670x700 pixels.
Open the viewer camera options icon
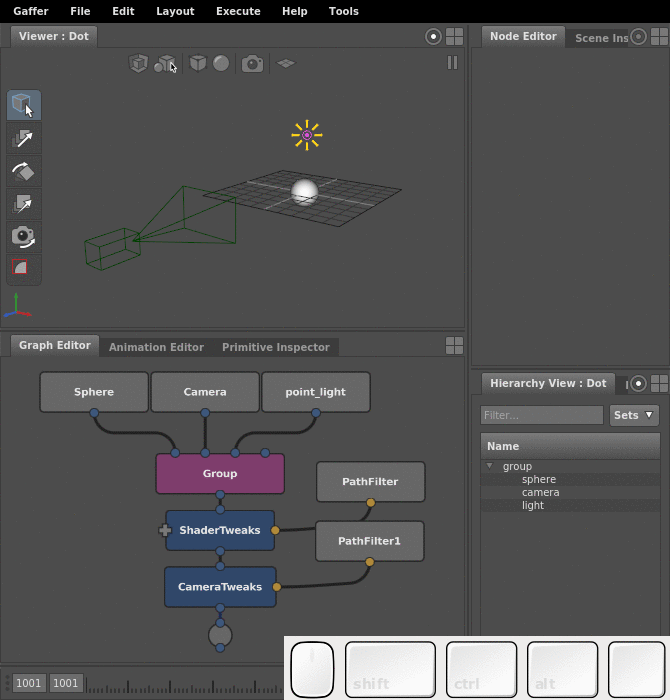[x=252, y=63]
